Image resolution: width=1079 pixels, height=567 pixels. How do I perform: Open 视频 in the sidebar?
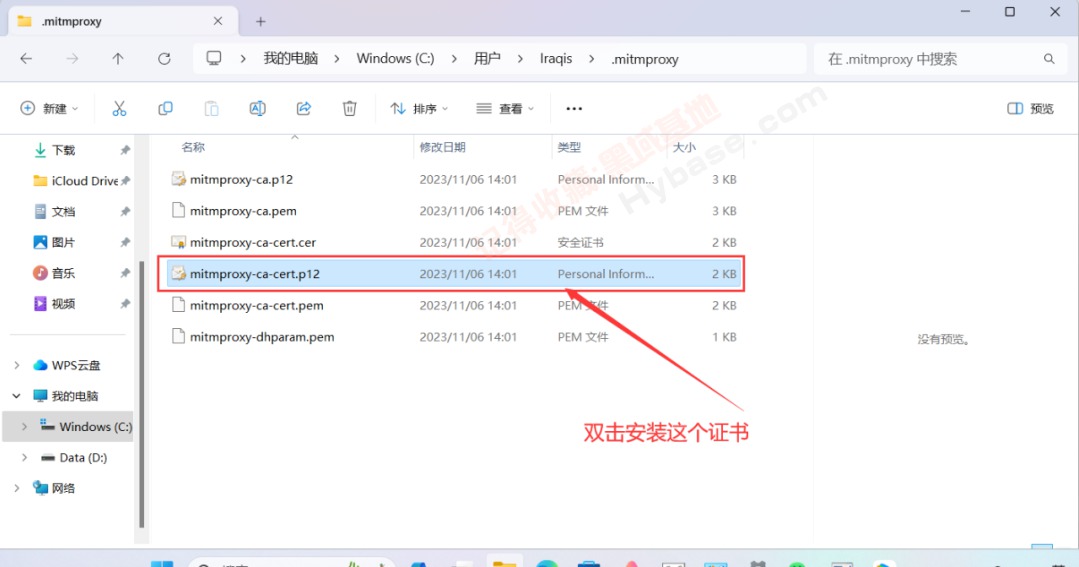tap(63, 303)
